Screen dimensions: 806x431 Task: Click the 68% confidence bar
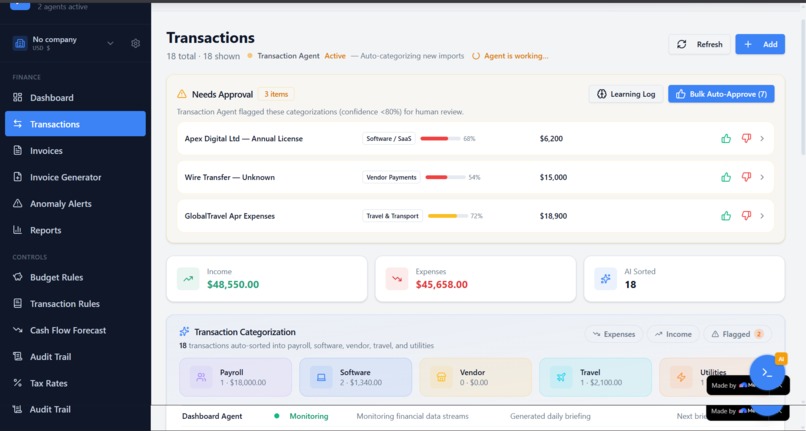[x=440, y=138]
